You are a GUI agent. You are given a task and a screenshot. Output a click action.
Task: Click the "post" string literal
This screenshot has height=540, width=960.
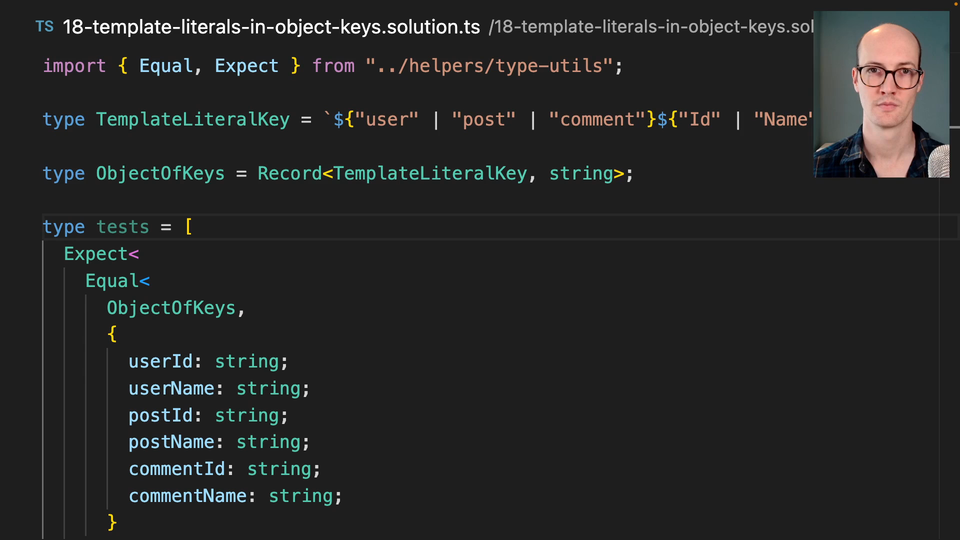[x=484, y=120]
